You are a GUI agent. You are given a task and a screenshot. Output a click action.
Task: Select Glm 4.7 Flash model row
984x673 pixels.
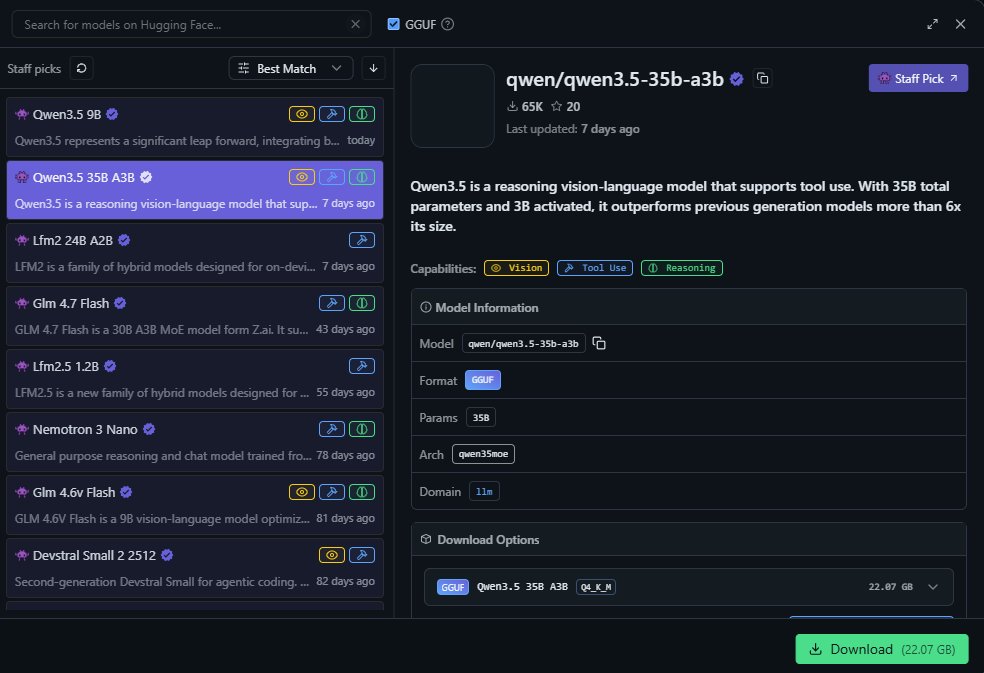coord(195,316)
